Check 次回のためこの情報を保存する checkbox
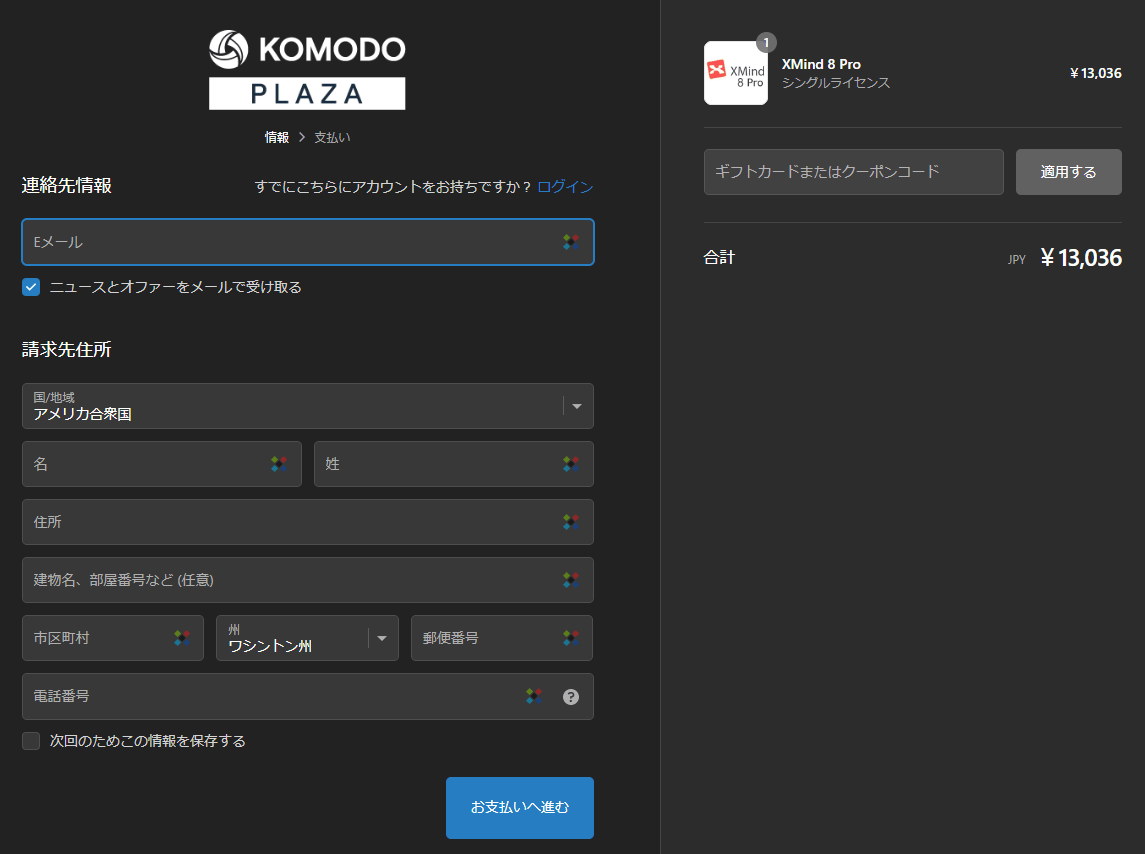1145x854 pixels. [31, 741]
